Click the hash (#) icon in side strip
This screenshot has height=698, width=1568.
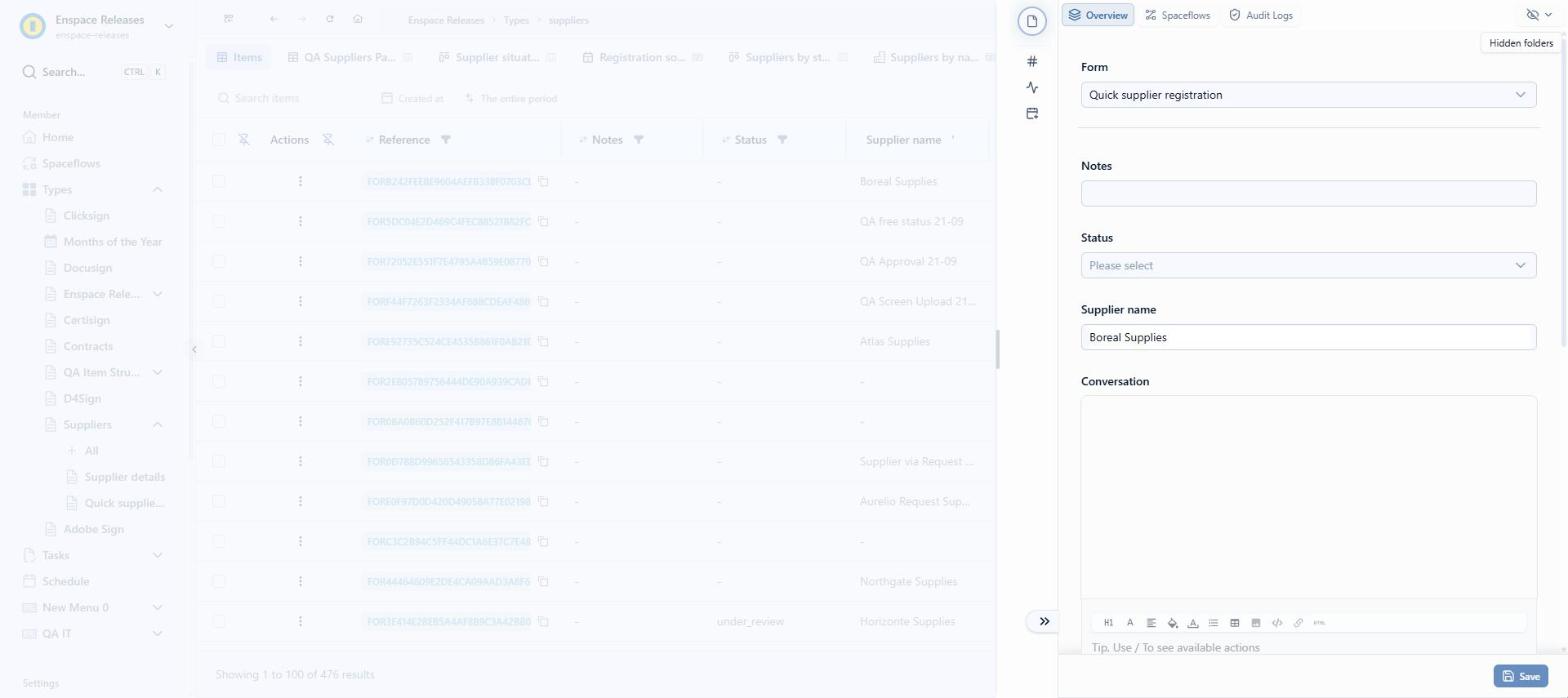[1032, 61]
